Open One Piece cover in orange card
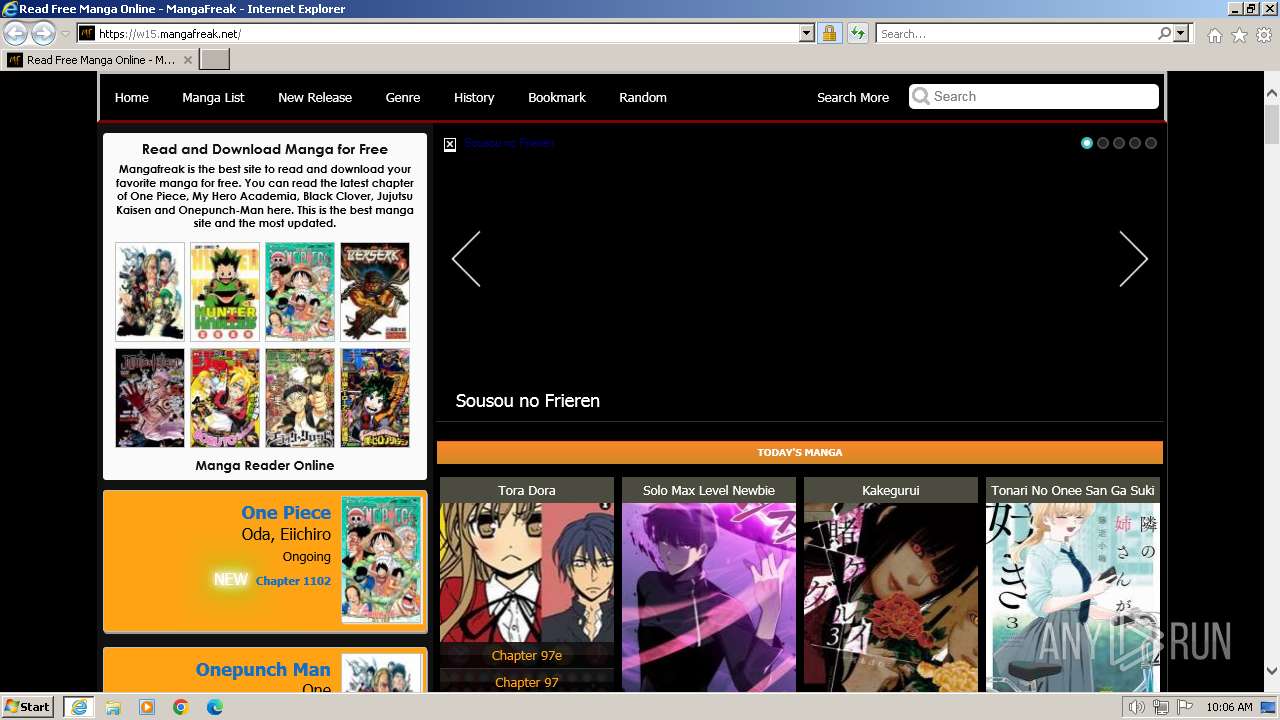Screen dimensions: 1280x720 point(382,560)
